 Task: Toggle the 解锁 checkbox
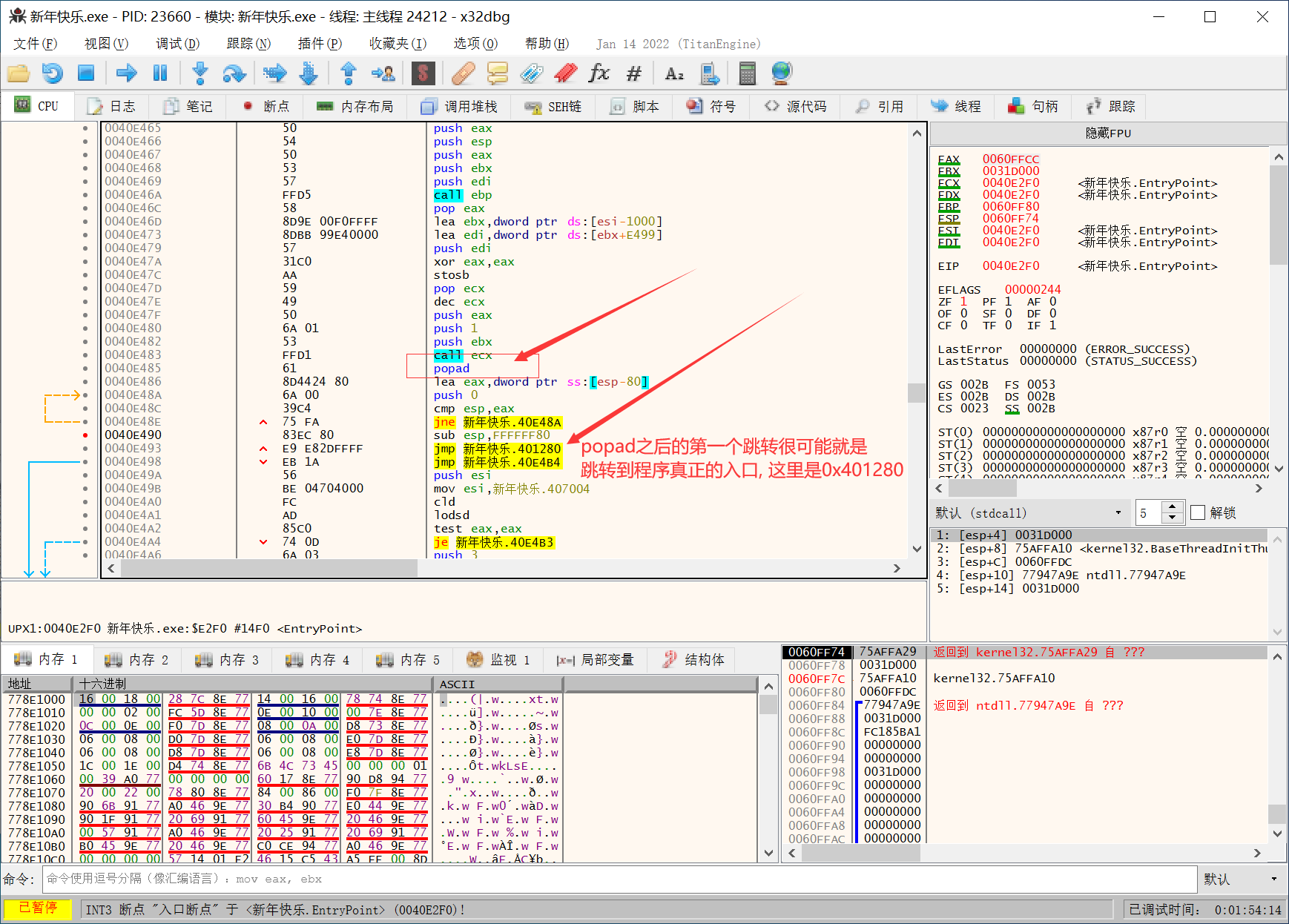[x=1198, y=512]
